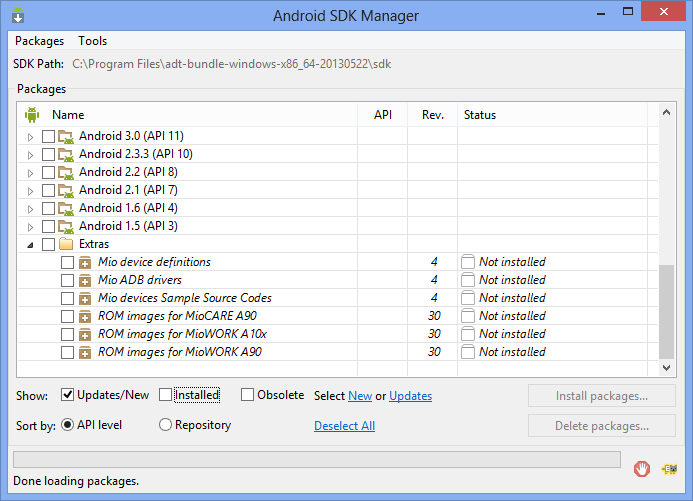Viewport: 693px width, 501px height.
Task: Select the API level sort radio button
Action: [67, 425]
